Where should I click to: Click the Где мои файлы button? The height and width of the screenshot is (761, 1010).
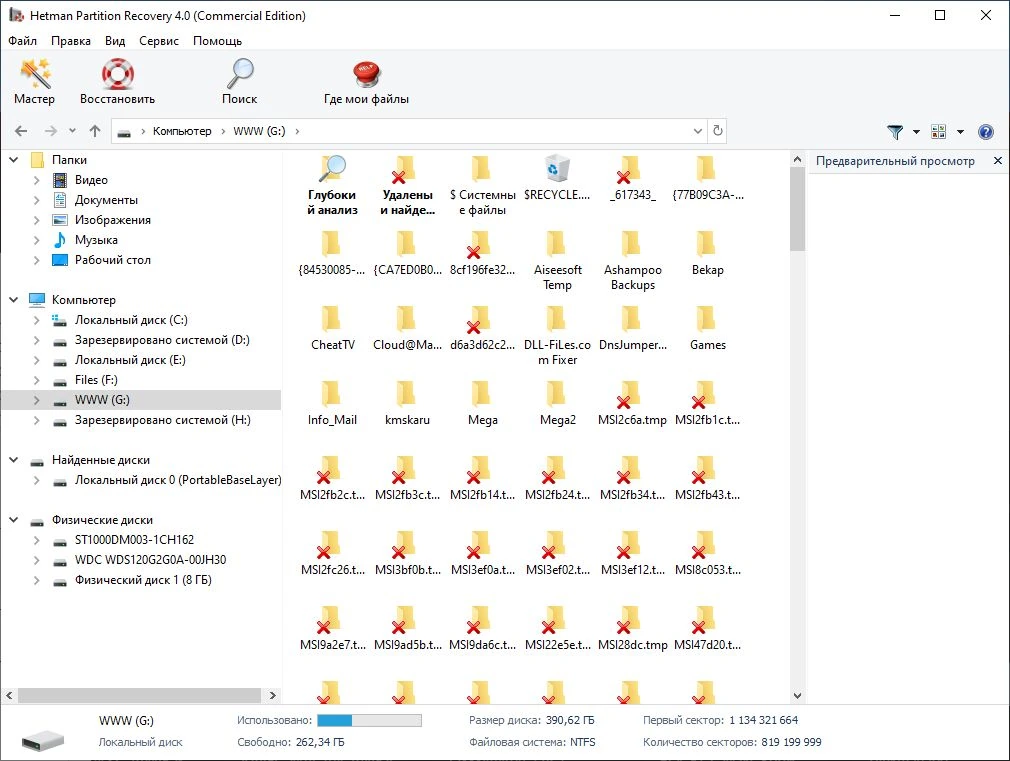[366, 81]
